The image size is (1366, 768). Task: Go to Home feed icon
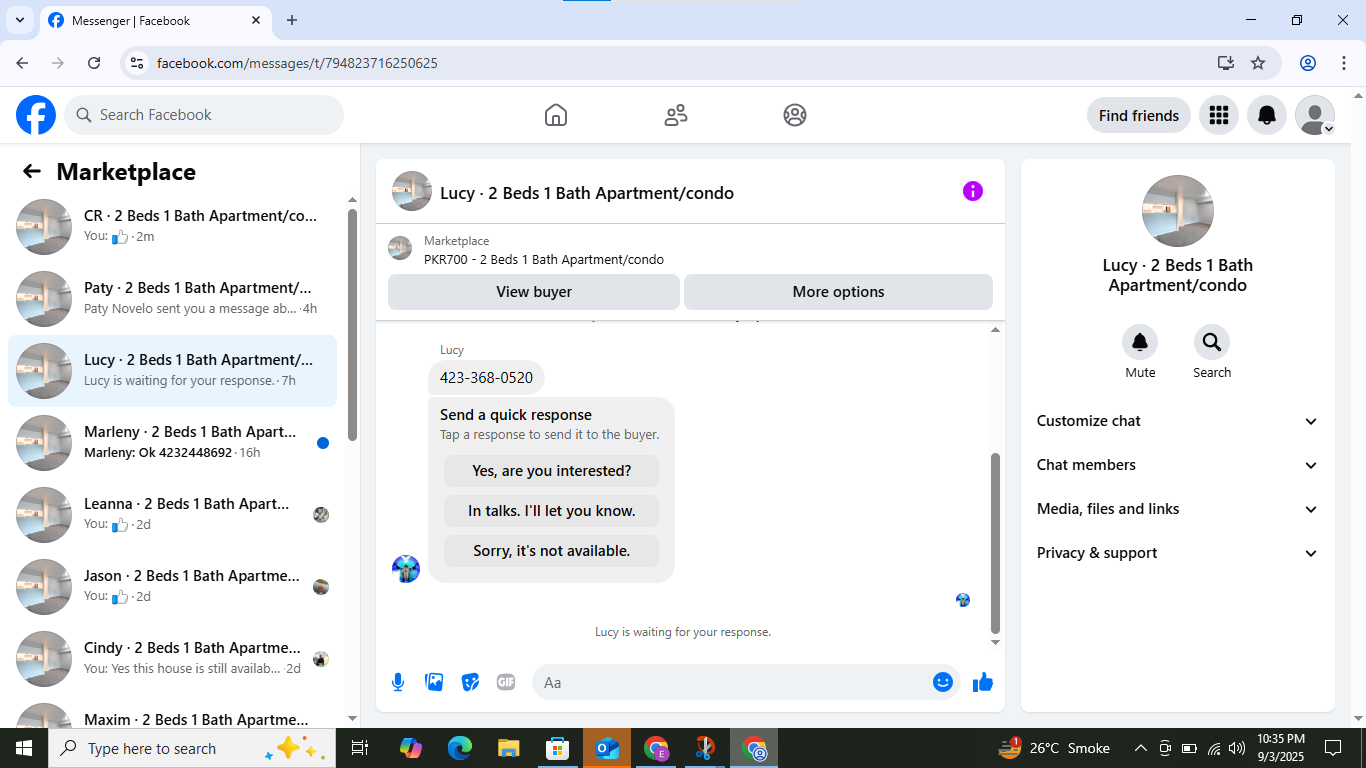tap(556, 115)
